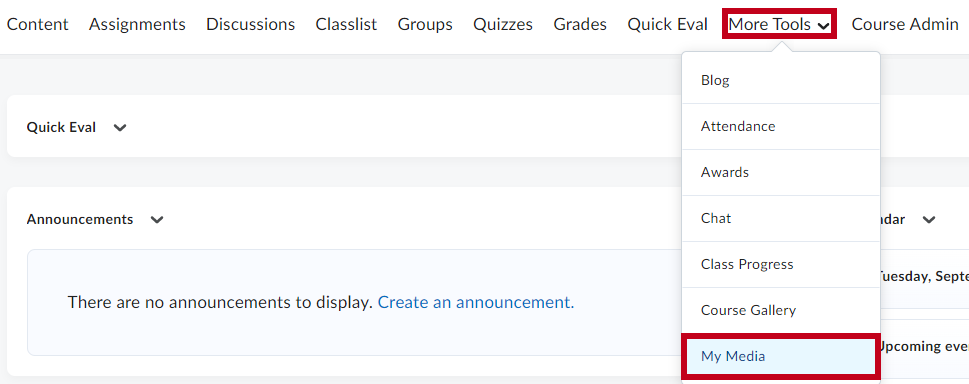This screenshot has width=969, height=384.
Task: Select Attendance in the dropdown list
Action: click(781, 126)
